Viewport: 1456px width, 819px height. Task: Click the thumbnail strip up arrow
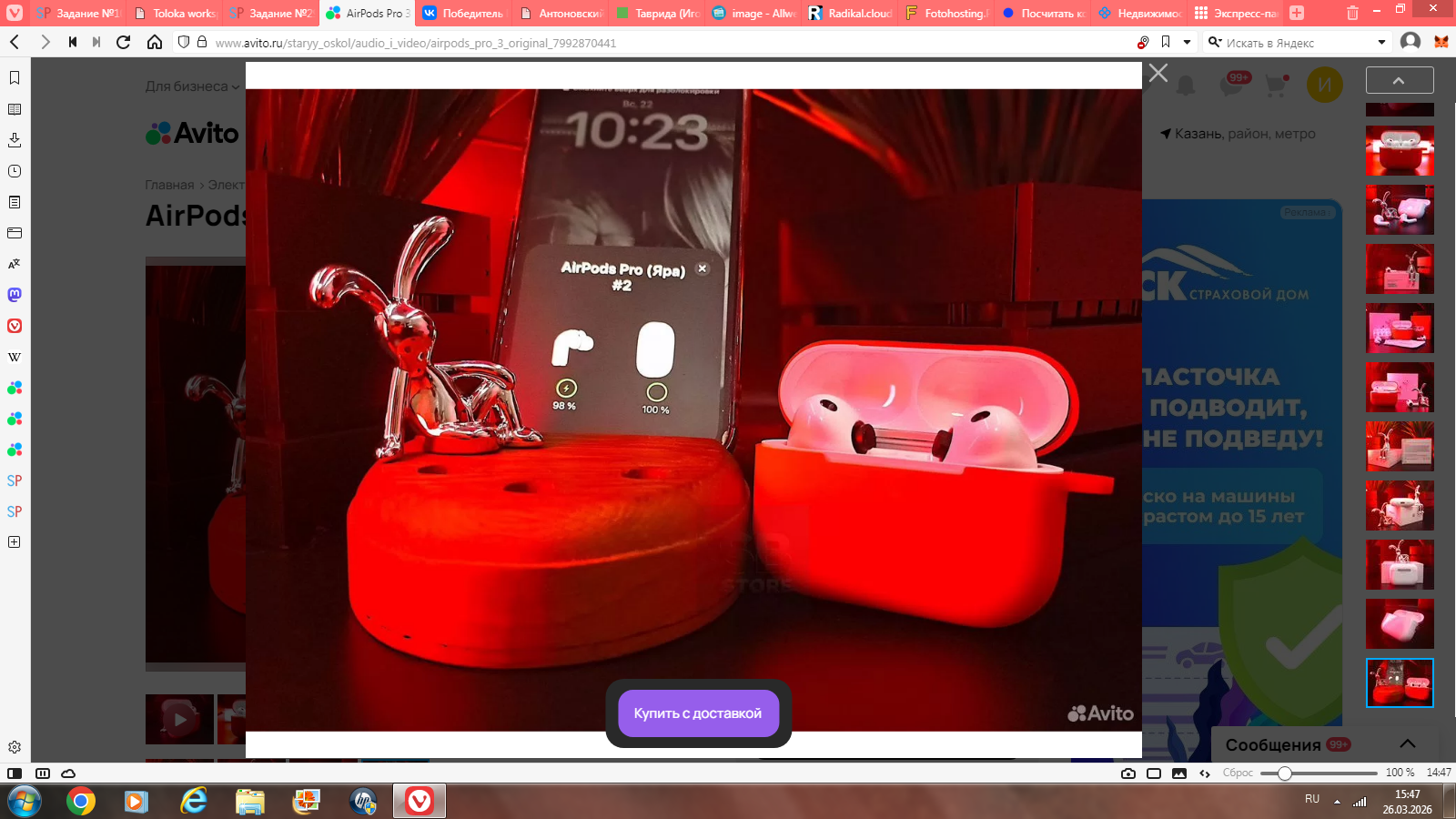tap(1400, 80)
